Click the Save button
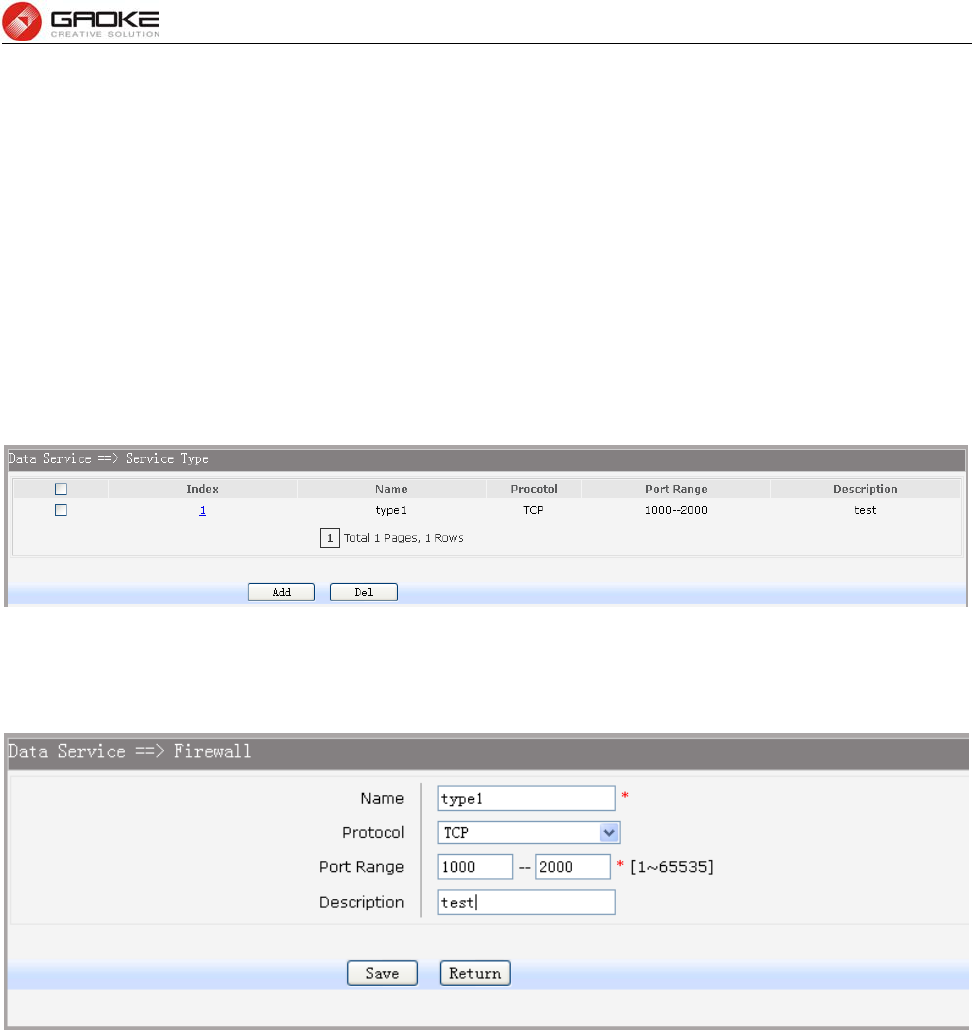 tap(382, 973)
